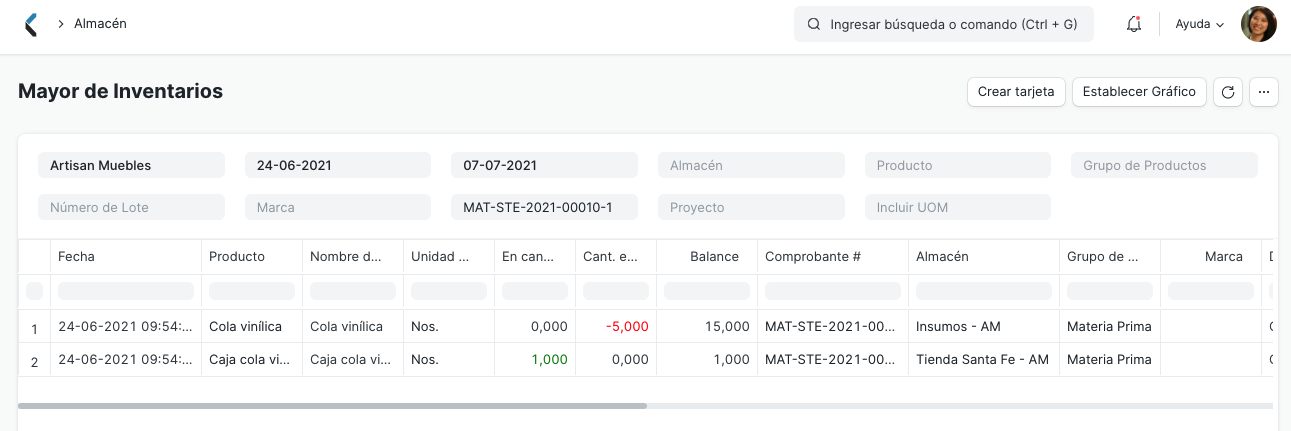Select row number 1
The image size is (1291, 431).
click(x=34, y=328)
